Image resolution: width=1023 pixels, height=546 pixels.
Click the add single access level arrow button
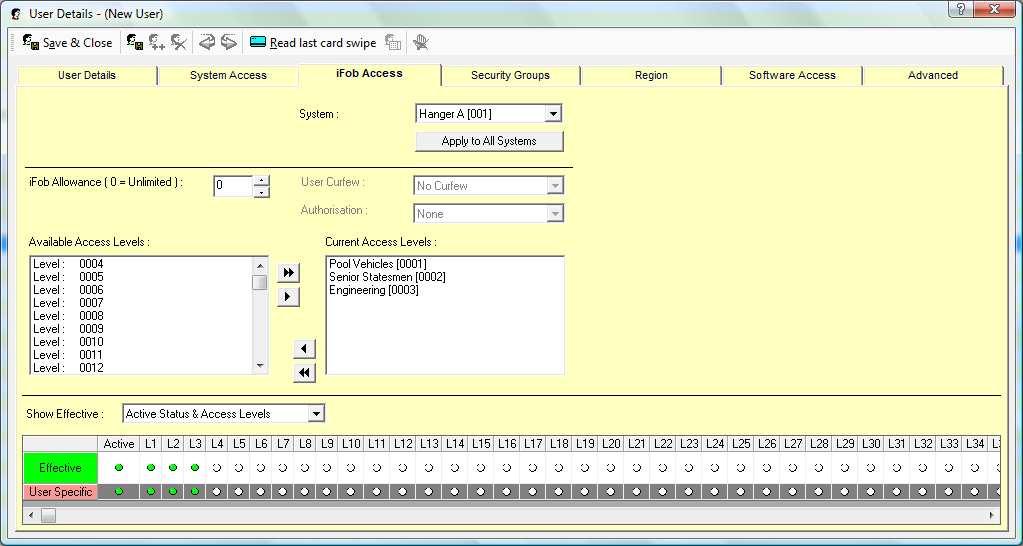[288, 297]
